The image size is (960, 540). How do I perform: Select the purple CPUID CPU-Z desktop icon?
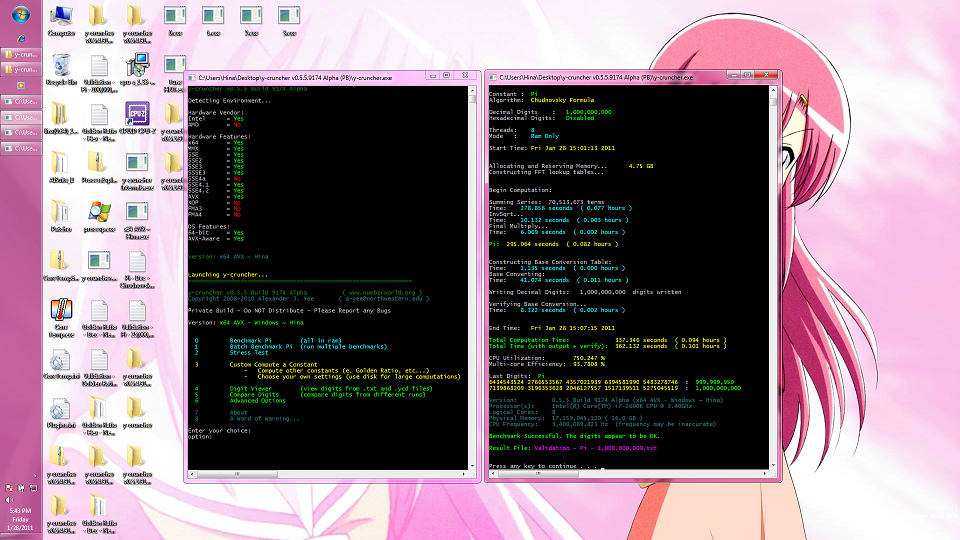pos(138,116)
